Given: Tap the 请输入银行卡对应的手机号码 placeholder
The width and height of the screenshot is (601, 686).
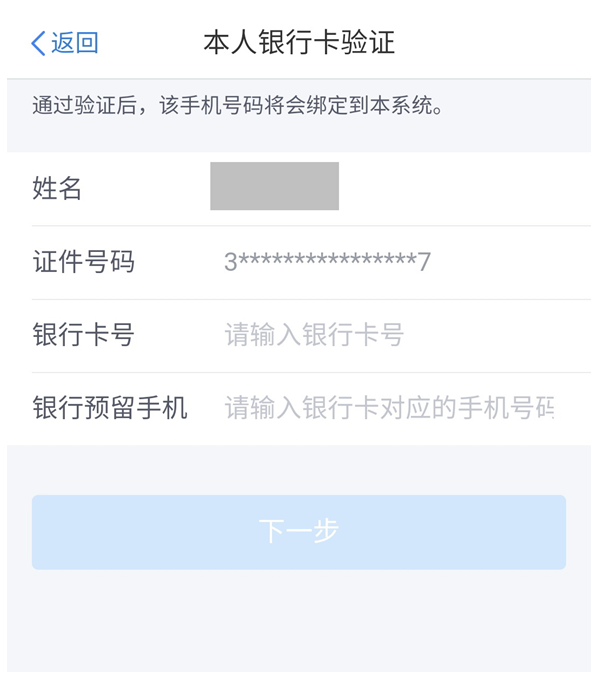Looking at the screenshot, I should [x=389, y=408].
